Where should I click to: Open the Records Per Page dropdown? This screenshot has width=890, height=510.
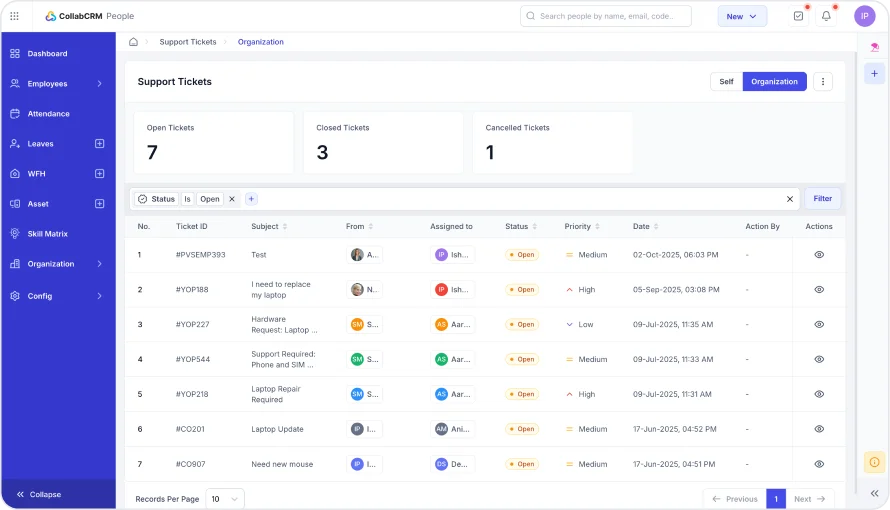click(225, 499)
